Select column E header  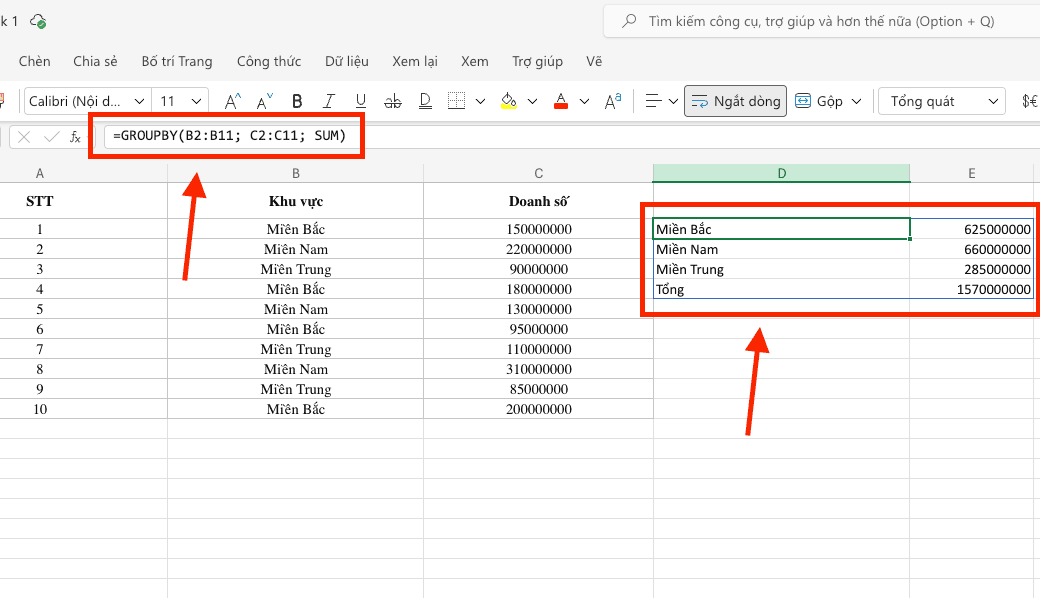coord(972,173)
